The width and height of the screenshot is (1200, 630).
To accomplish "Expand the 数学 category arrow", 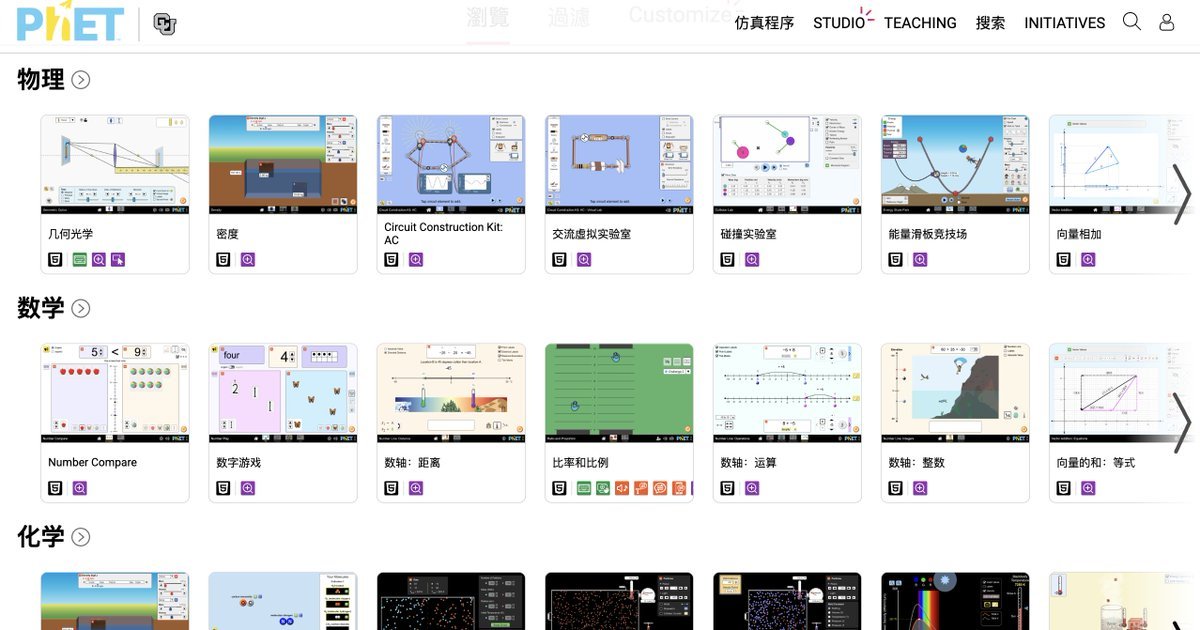I will click(81, 309).
